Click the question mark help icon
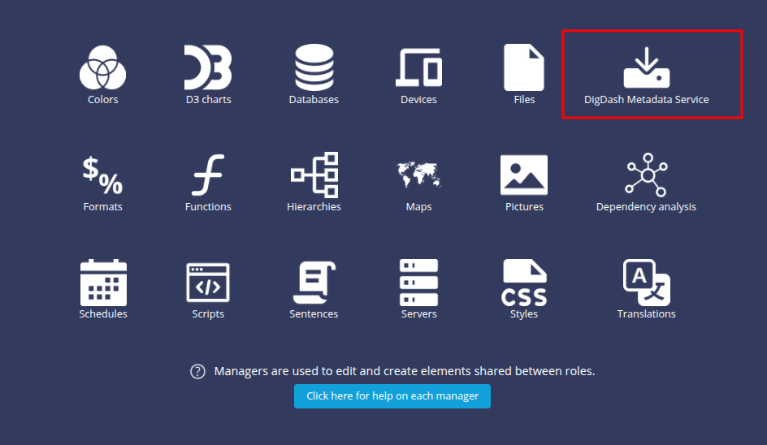 pos(198,371)
